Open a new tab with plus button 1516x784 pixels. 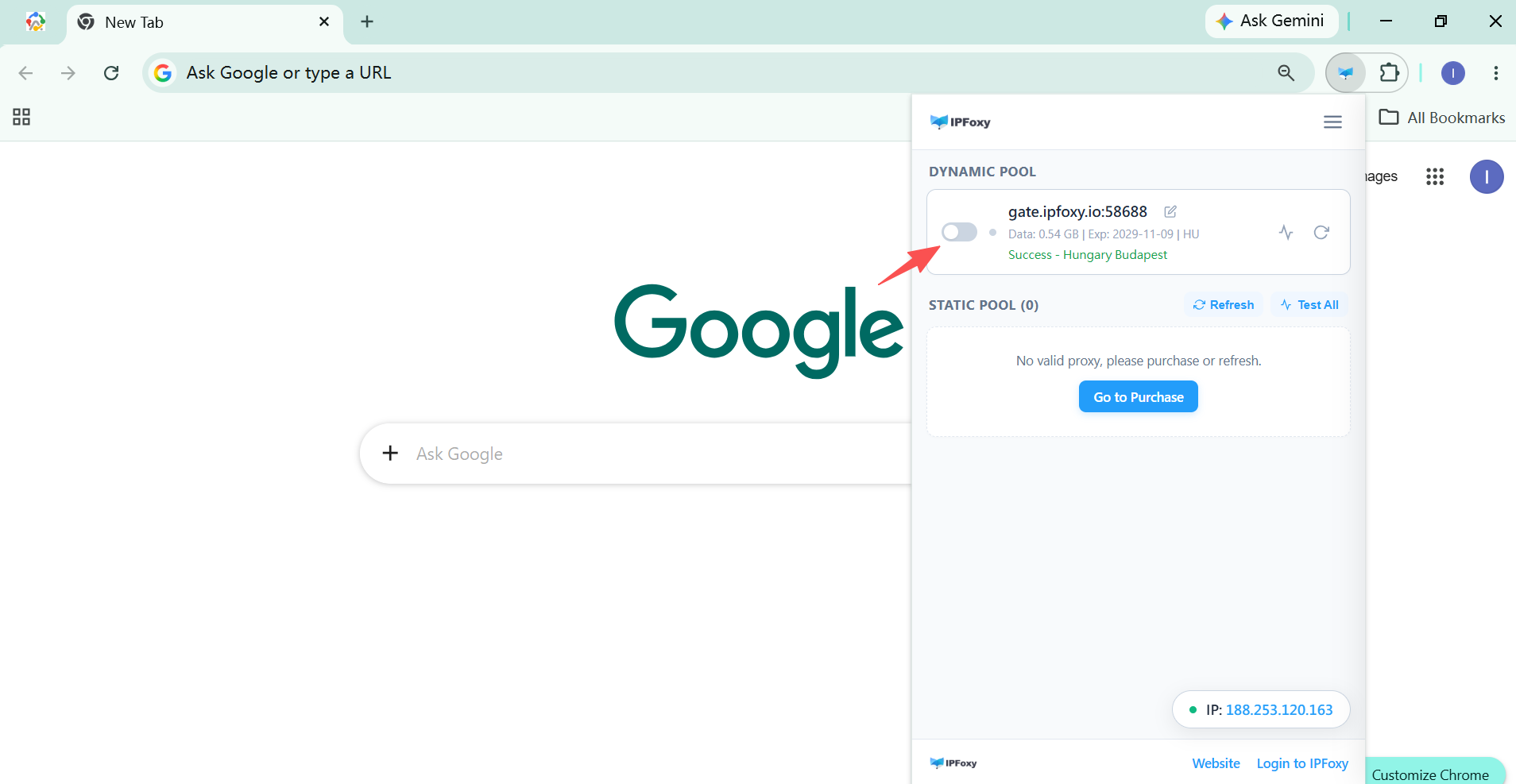[367, 21]
